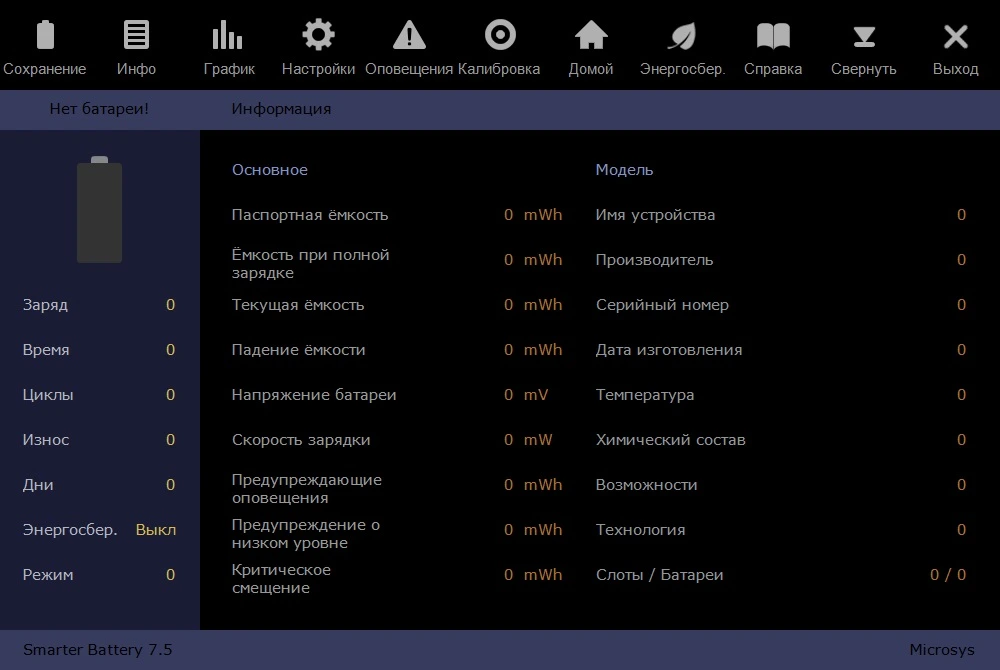
Task: Open the График bar chart icon
Action: [228, 35]
